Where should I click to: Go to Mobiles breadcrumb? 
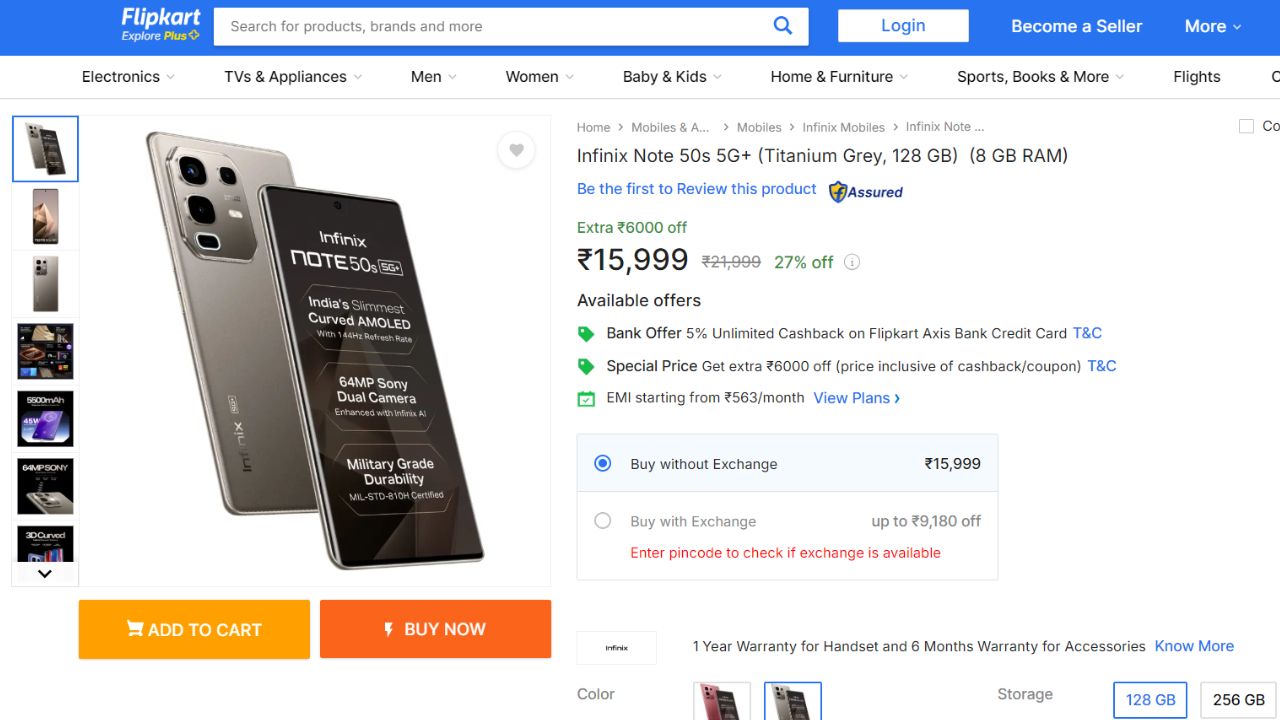click(759, 127)
